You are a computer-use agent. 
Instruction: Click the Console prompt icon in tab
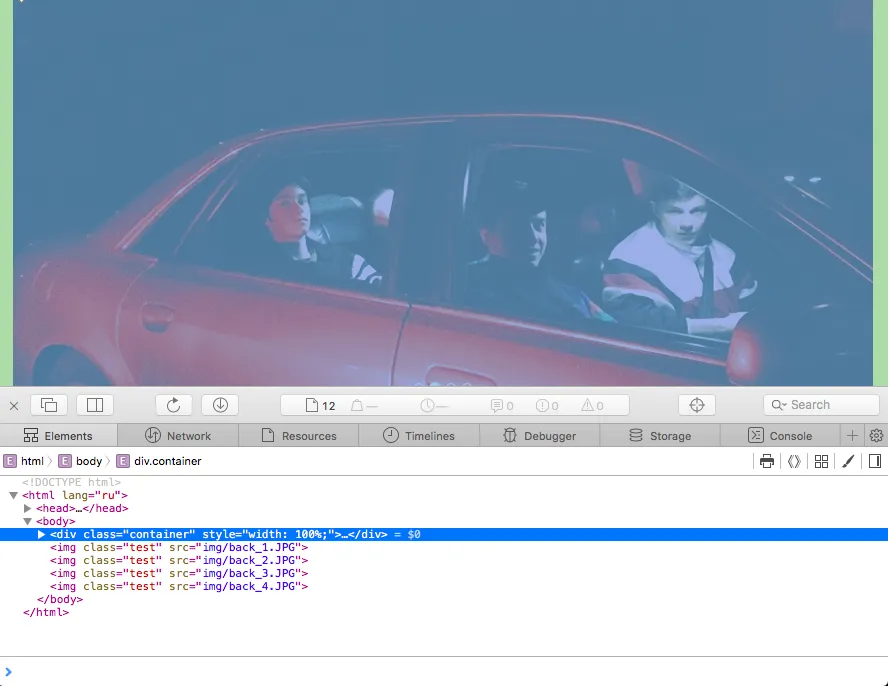tap(755, 436)
